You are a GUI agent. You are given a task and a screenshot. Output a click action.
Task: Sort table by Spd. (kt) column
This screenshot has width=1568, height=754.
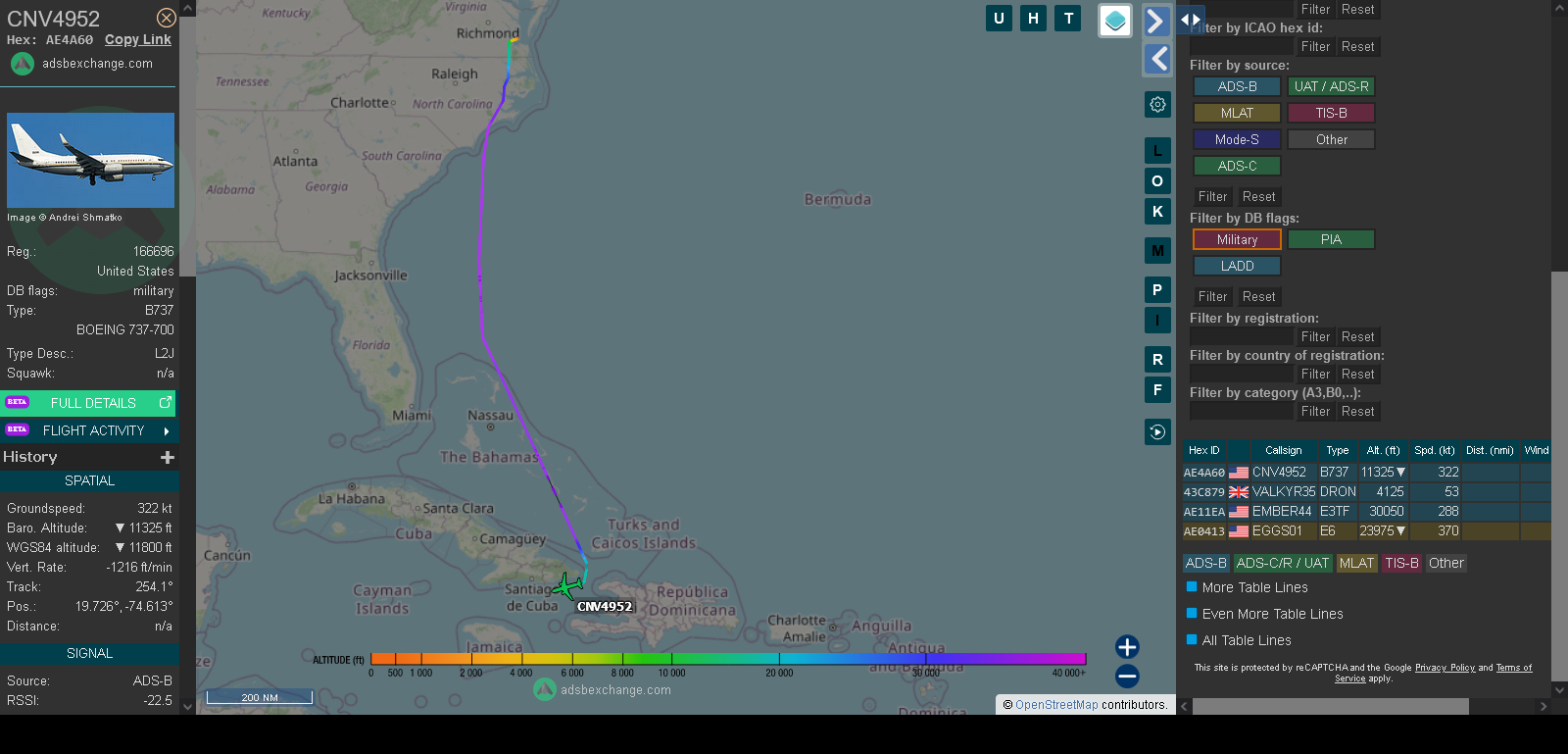coord(1434,450)
